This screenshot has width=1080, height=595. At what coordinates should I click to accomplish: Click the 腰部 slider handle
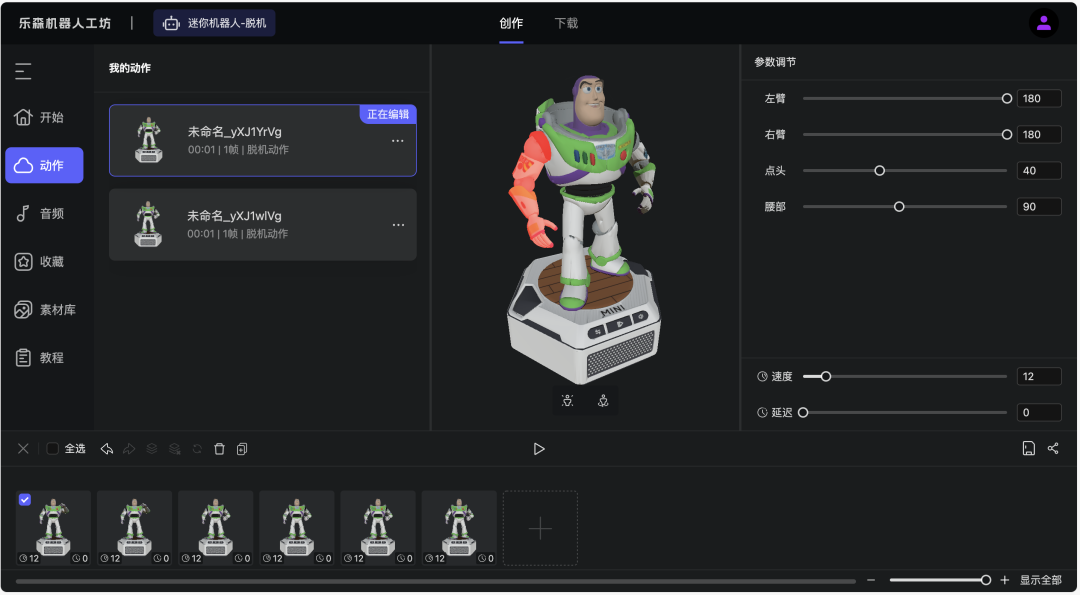pyautogui.click(x=899, y=207)
